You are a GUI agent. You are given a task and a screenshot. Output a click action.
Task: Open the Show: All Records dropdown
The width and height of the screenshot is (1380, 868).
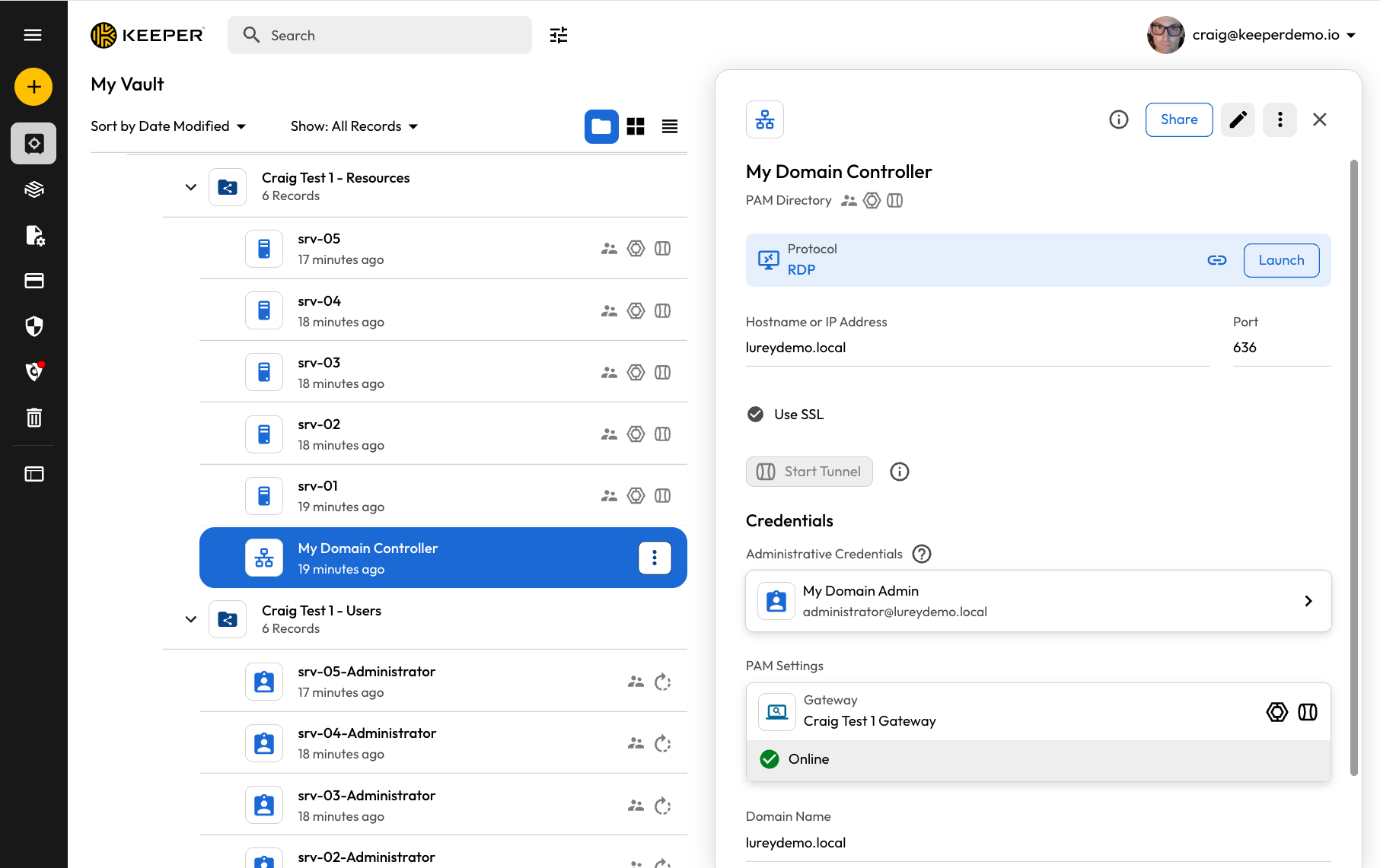[354, 126]
